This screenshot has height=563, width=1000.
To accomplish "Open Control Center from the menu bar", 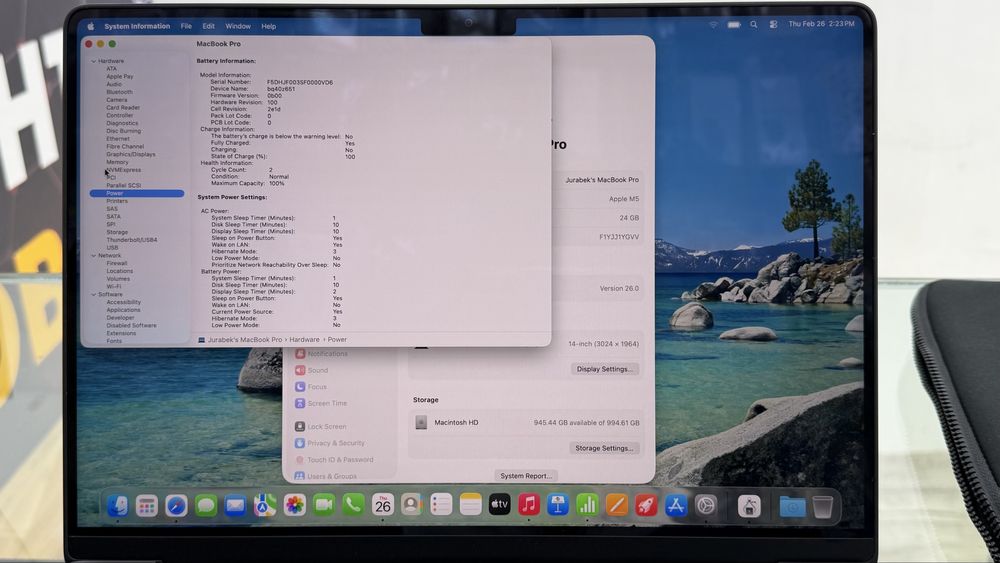I will (x=773, y=24).
